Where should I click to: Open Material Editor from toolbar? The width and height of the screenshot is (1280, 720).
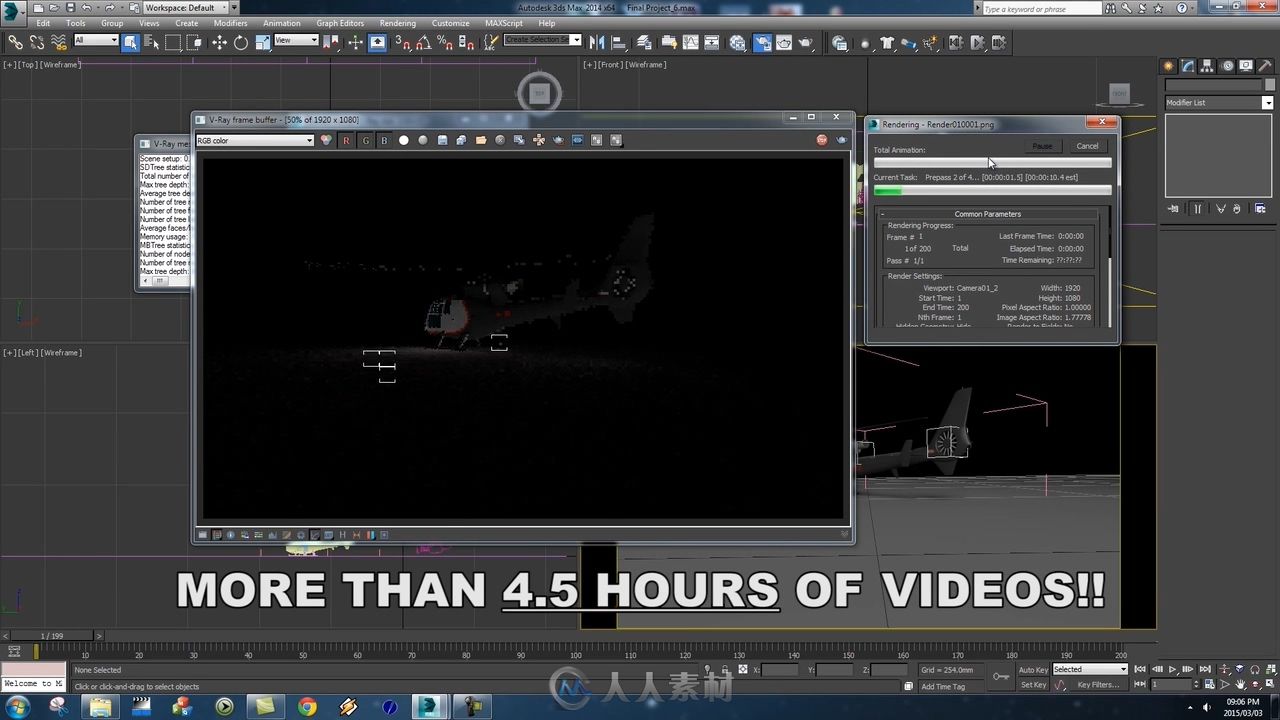[x=737, y=43]
